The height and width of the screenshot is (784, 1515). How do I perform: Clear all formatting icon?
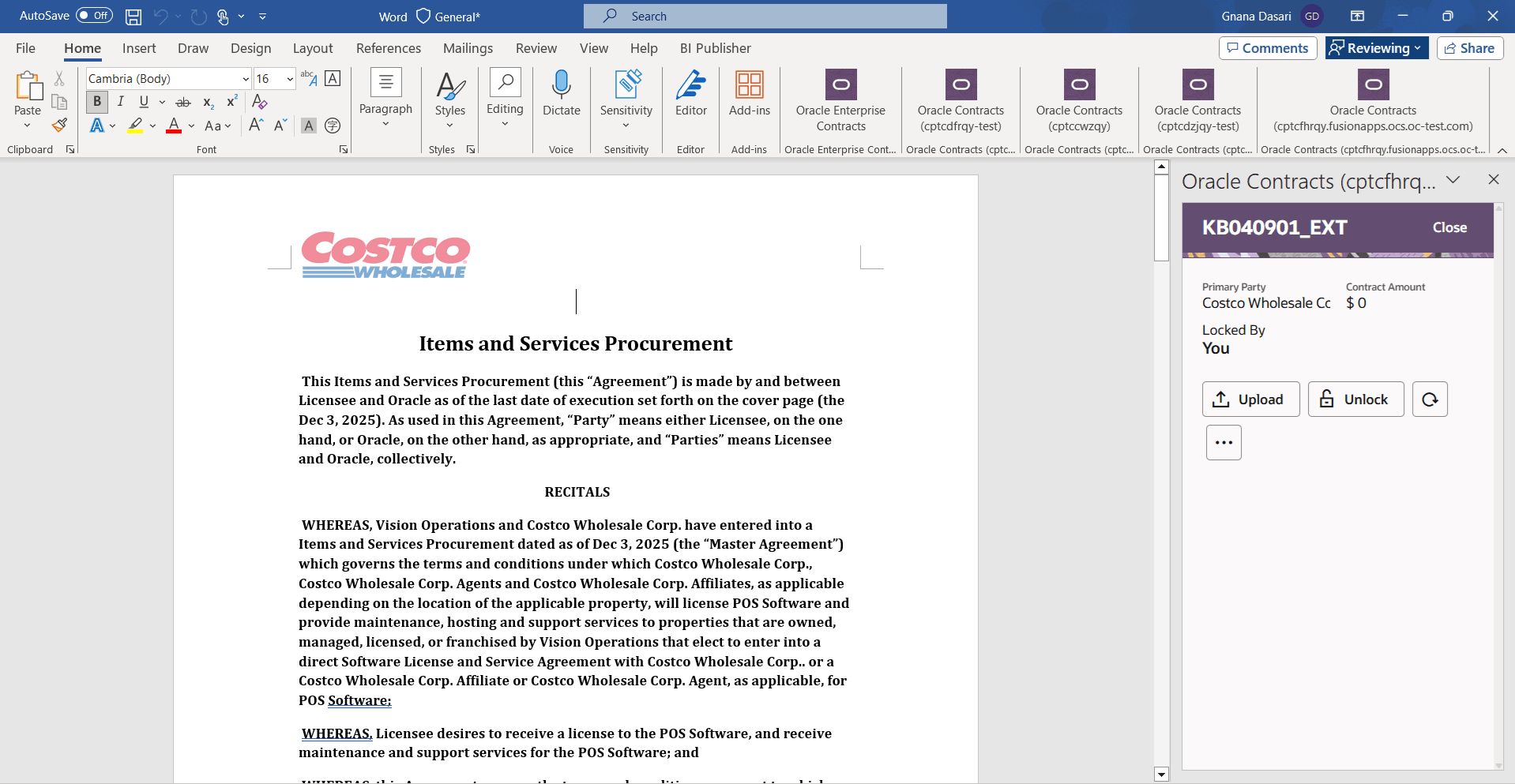coord(260,102)
